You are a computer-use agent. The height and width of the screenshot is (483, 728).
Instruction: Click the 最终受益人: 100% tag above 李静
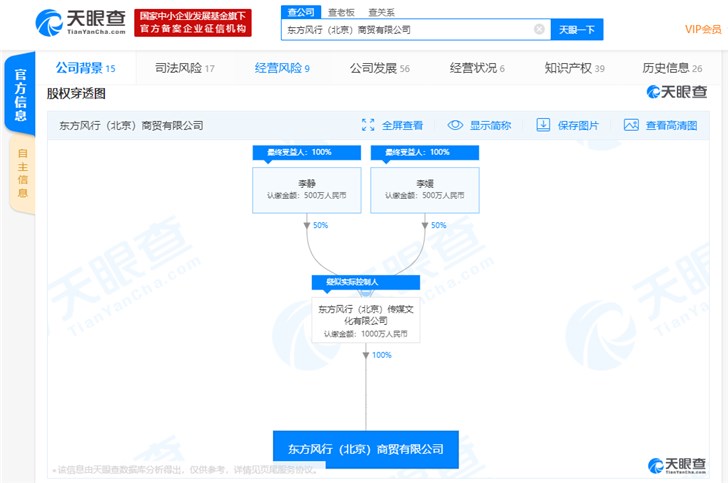307,152
